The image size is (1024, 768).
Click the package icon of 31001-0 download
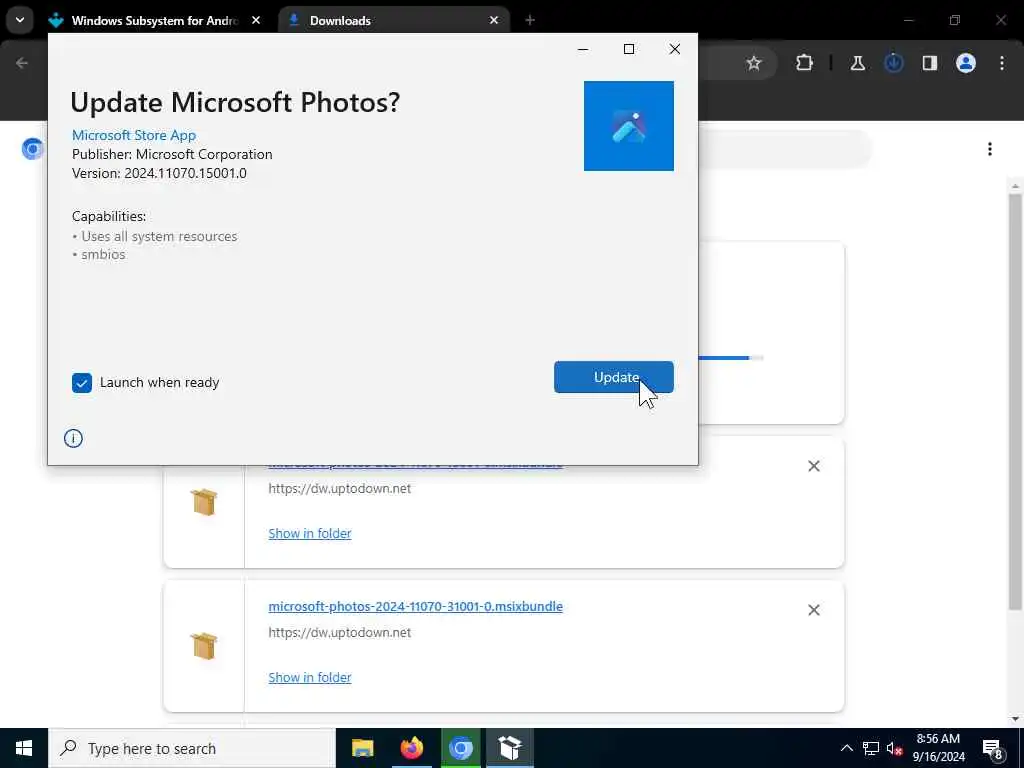[x=204, y=646]
